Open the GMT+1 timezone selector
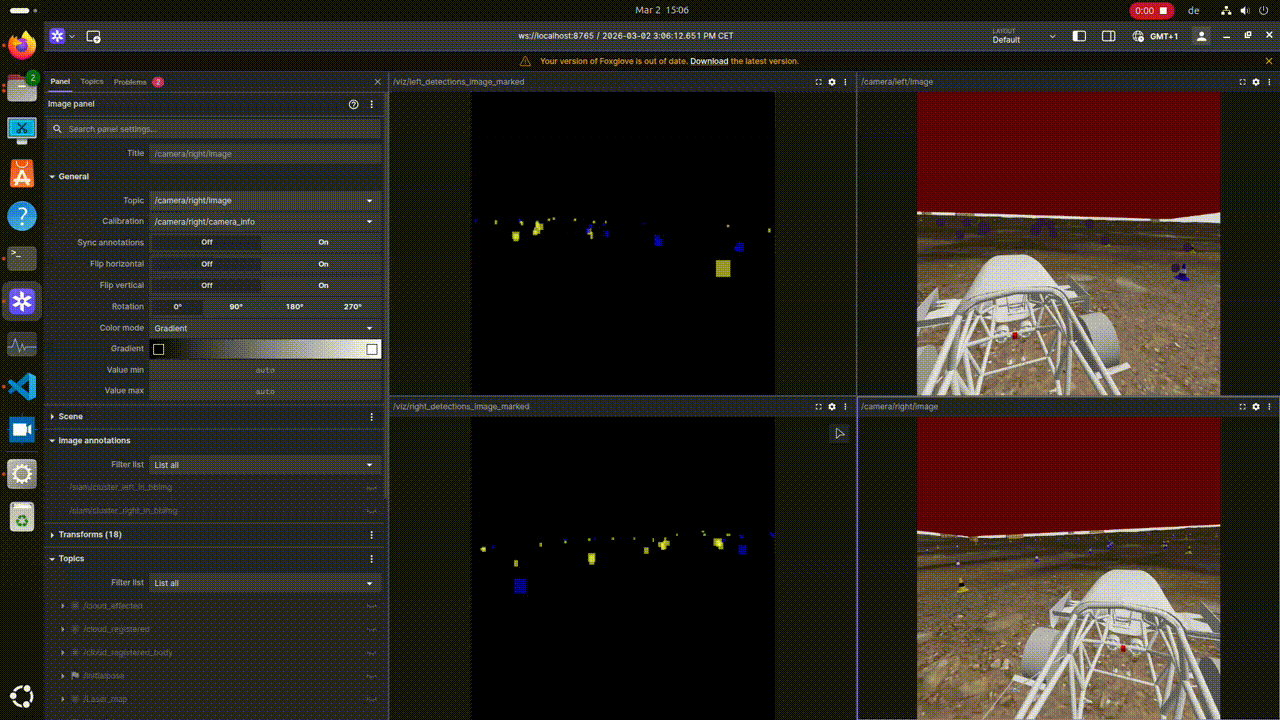1280x720 pixels. tap(1156, 36)
